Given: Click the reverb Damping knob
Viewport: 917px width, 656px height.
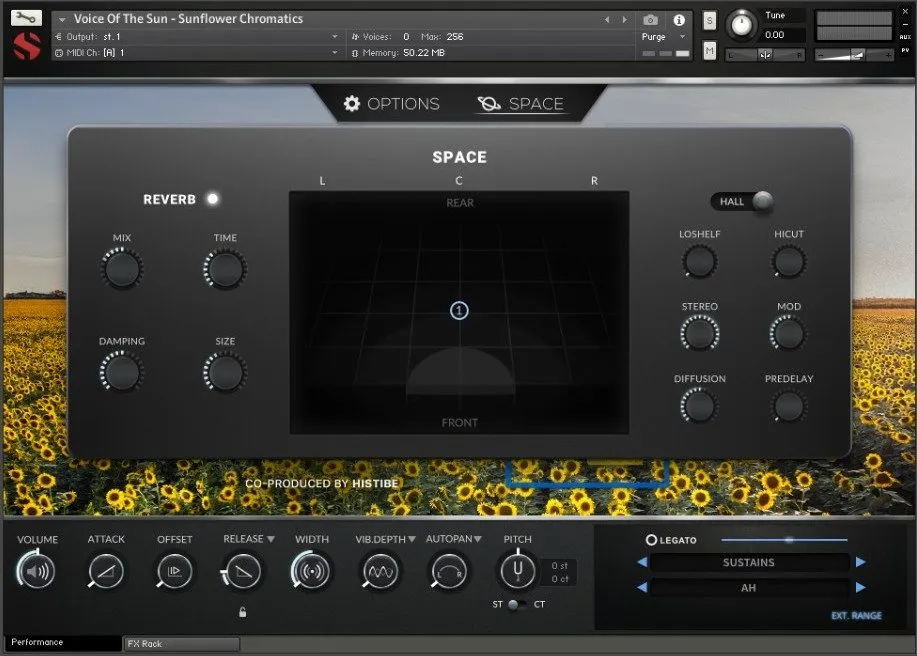Looking at the screenshot, I should point(122,372).
